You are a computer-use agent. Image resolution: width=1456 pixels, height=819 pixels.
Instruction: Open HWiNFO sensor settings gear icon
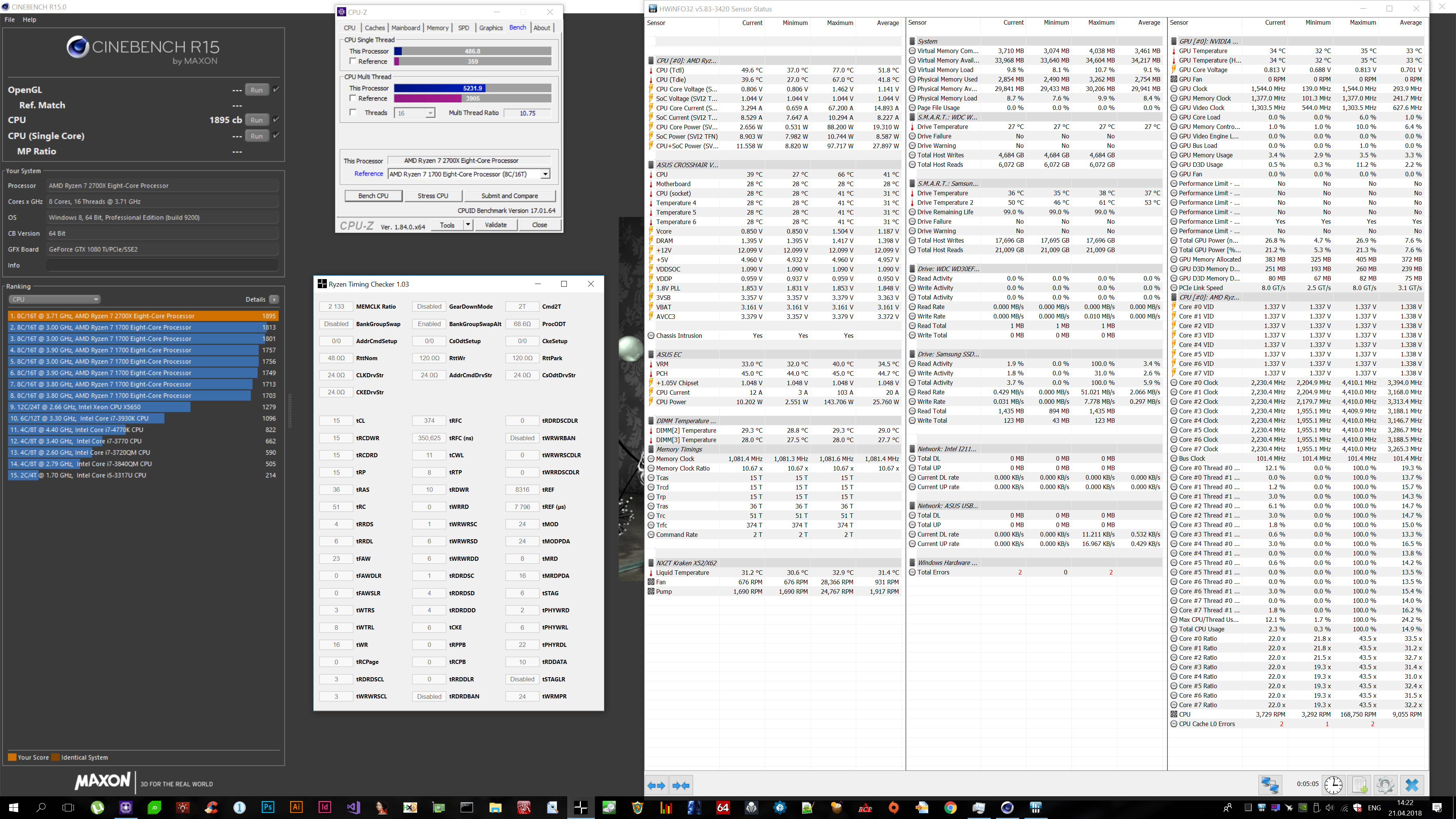click(x=1385, y=785)
